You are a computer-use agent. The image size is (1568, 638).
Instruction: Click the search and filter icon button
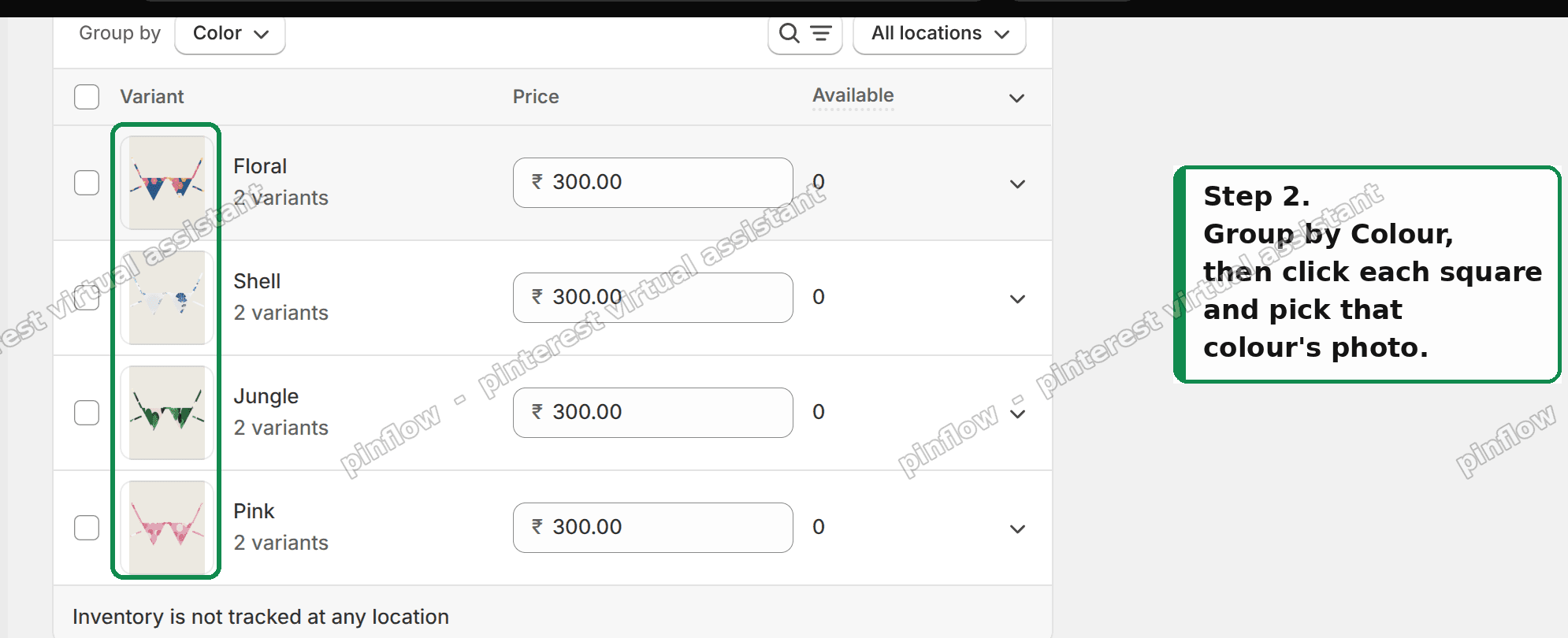[805, 34]
